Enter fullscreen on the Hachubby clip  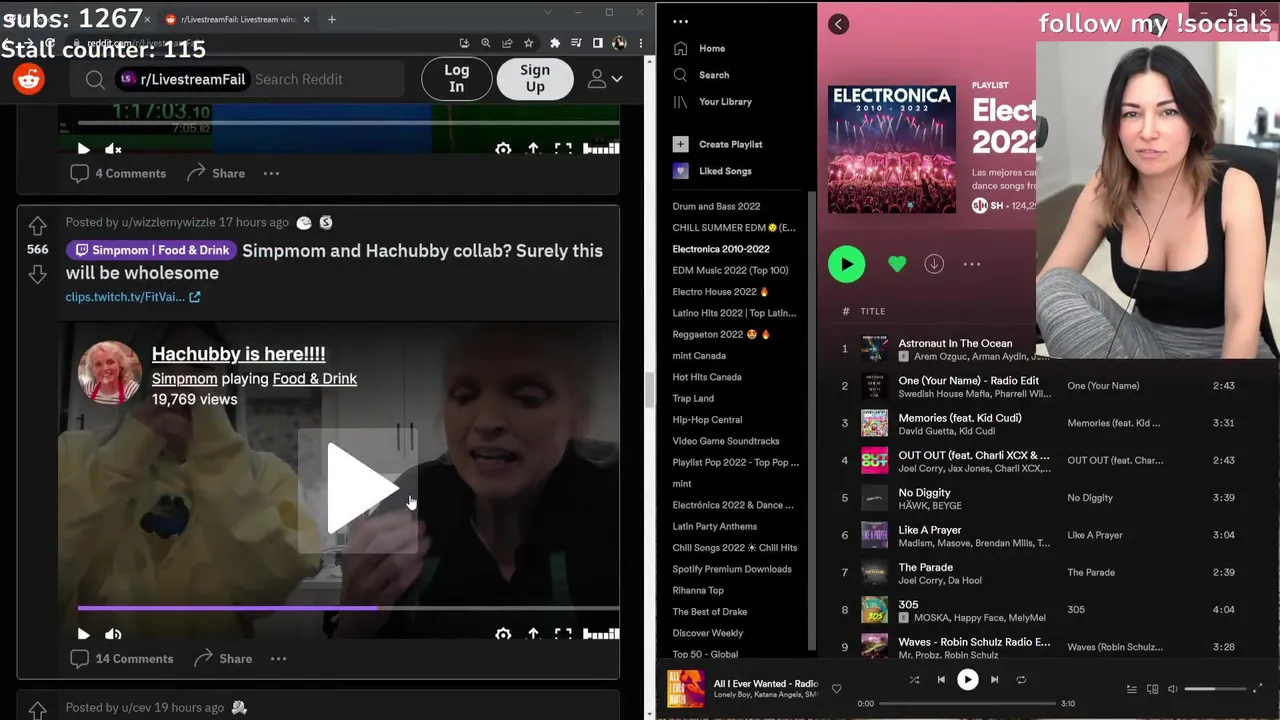coord(563,634)
